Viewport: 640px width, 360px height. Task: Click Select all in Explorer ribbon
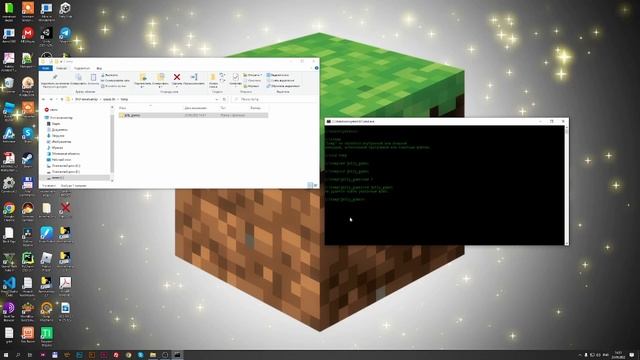[x=278, y=75]
